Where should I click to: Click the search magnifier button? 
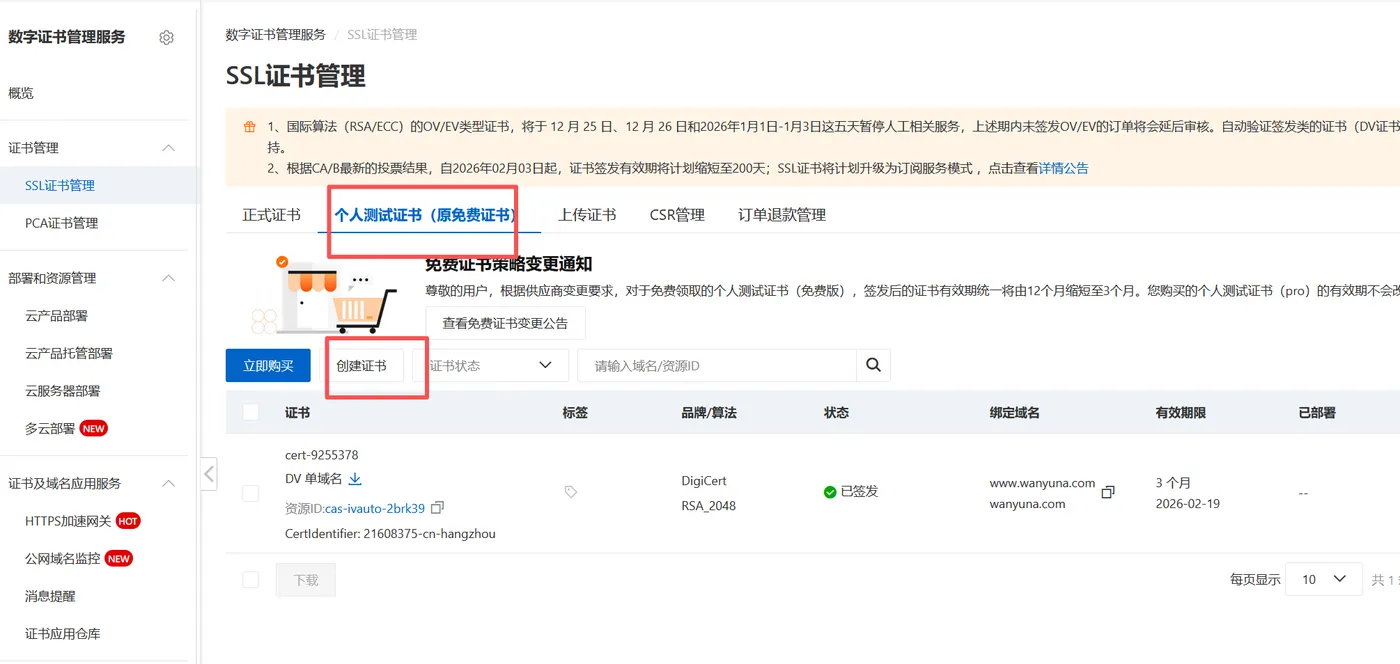click(x=873, y=365)
